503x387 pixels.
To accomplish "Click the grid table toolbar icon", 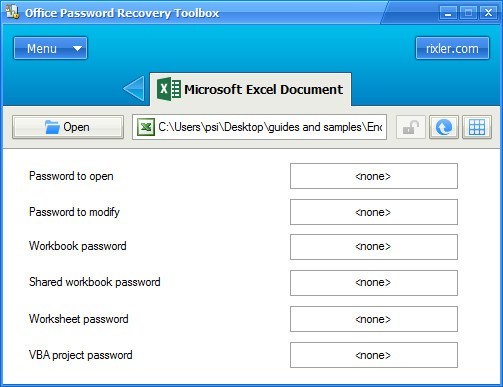I will pyautogui.click(x=477, y=127).
